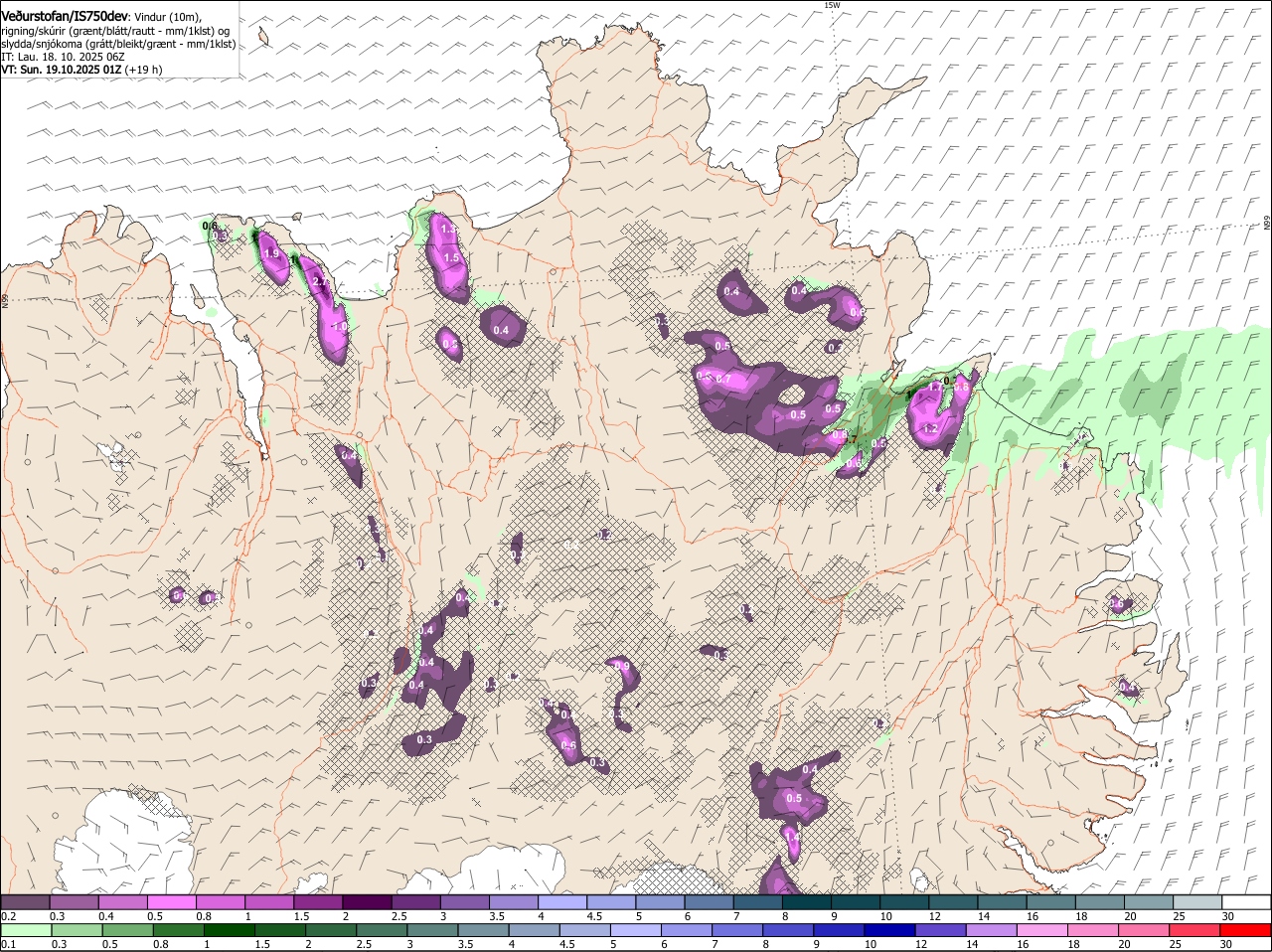Click the 1.2 value in the pink northeast cell
The height and width of the screenshot is (952, 1272).
click(931, 428)
